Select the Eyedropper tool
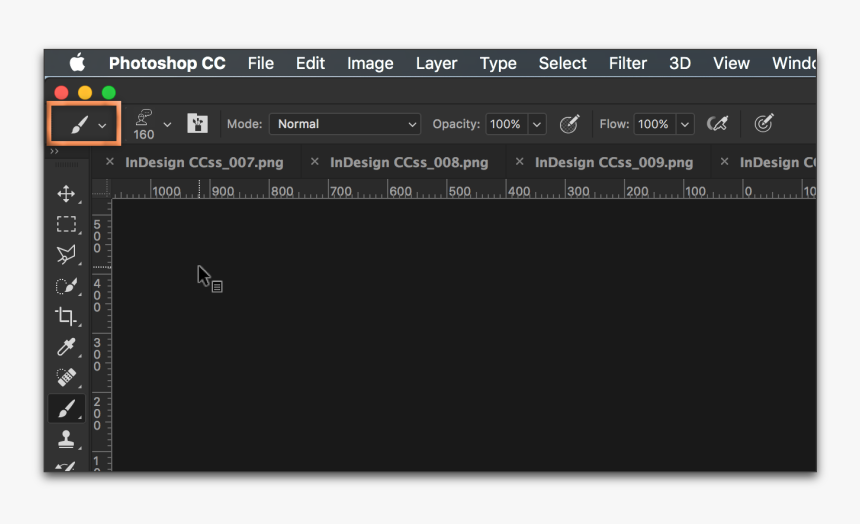Screen dimensions: 860x524 [66, 347]
